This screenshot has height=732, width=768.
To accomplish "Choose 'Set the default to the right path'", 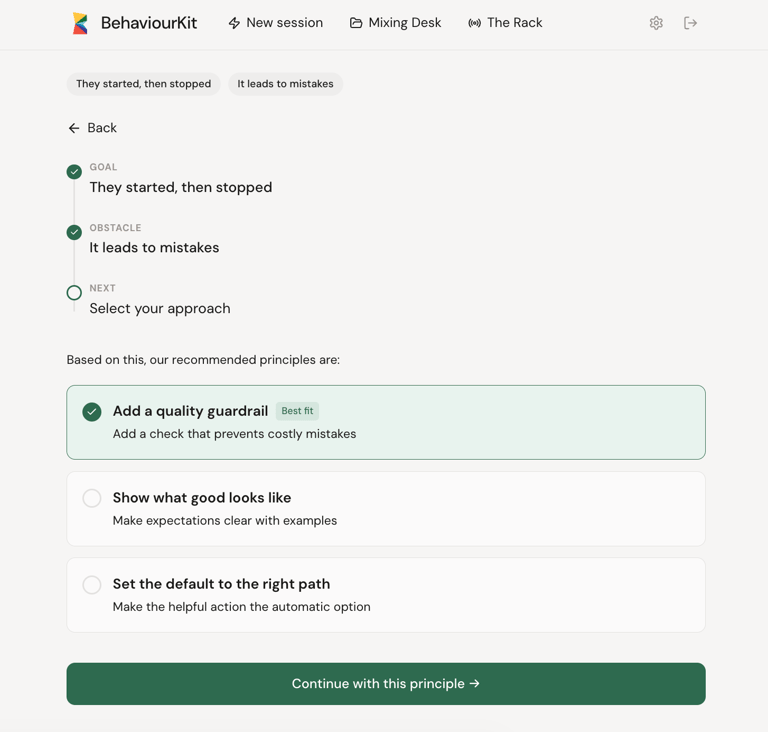I will tap(92, 585).
